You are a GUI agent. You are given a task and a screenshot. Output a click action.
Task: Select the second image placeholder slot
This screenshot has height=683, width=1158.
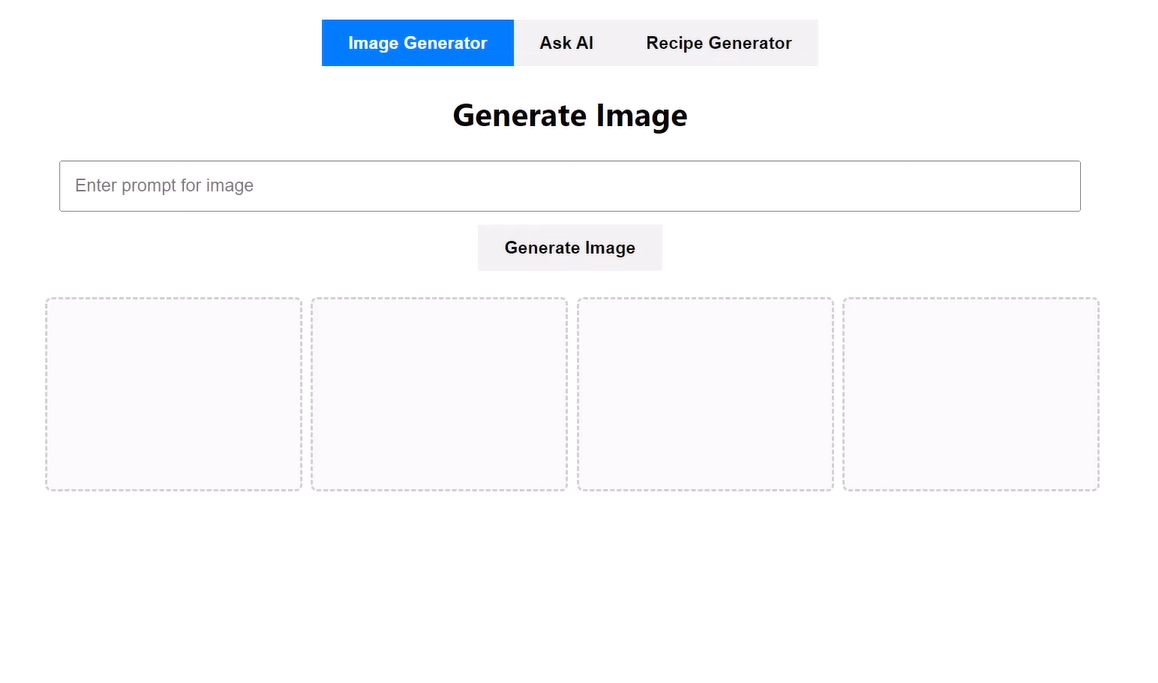(x=438, y=393)
